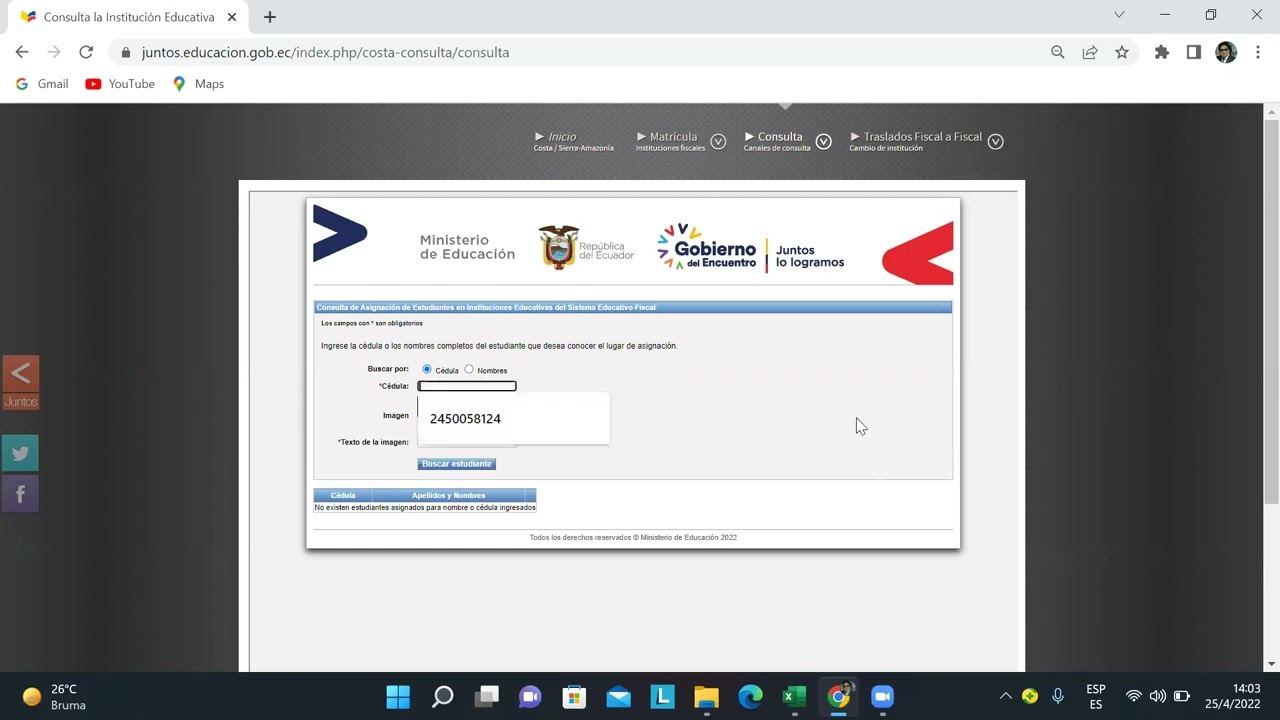Viewport: 1280px width, 720px height.
Task: Open the browser zoom magnifier icon
Action: coord(1057,52)
